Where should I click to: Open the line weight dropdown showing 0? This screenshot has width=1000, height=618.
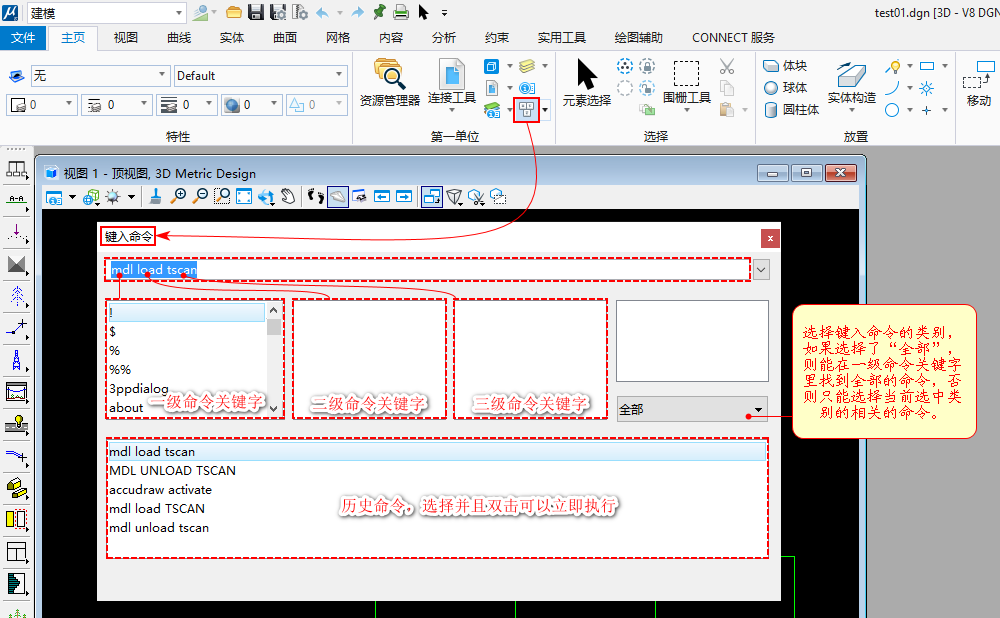pos(186,105)
